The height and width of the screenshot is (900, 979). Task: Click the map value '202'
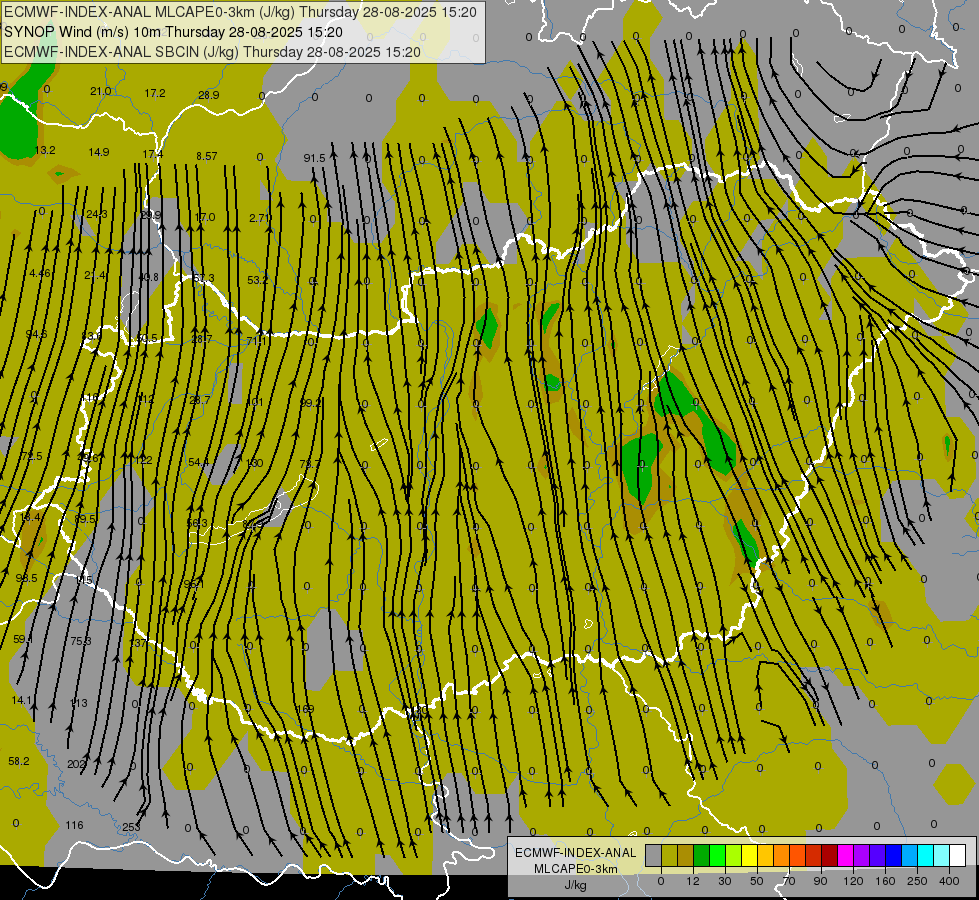pyautogui.click(x=76, y=764)
